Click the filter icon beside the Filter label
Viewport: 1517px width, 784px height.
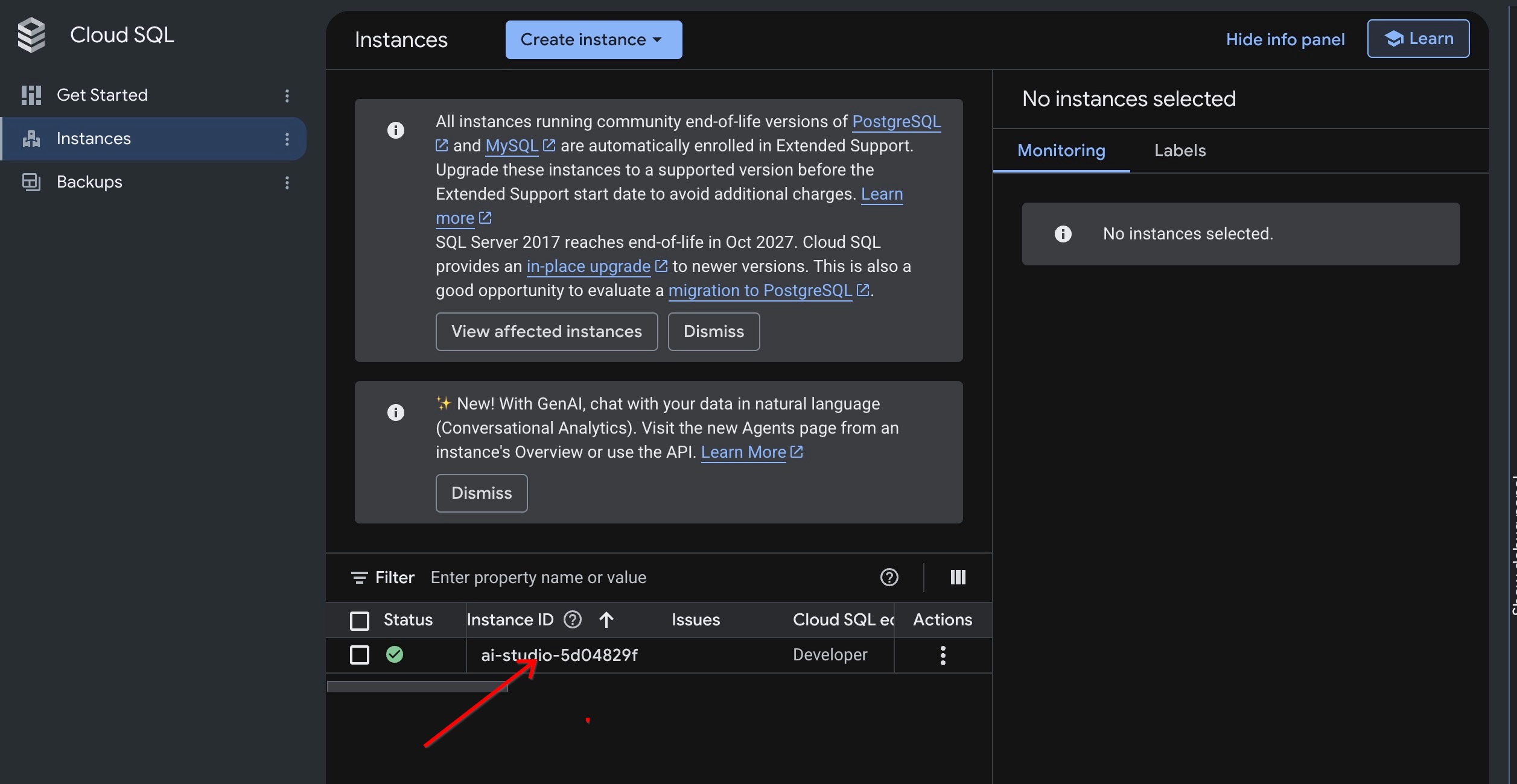click(x=360, y=578)
